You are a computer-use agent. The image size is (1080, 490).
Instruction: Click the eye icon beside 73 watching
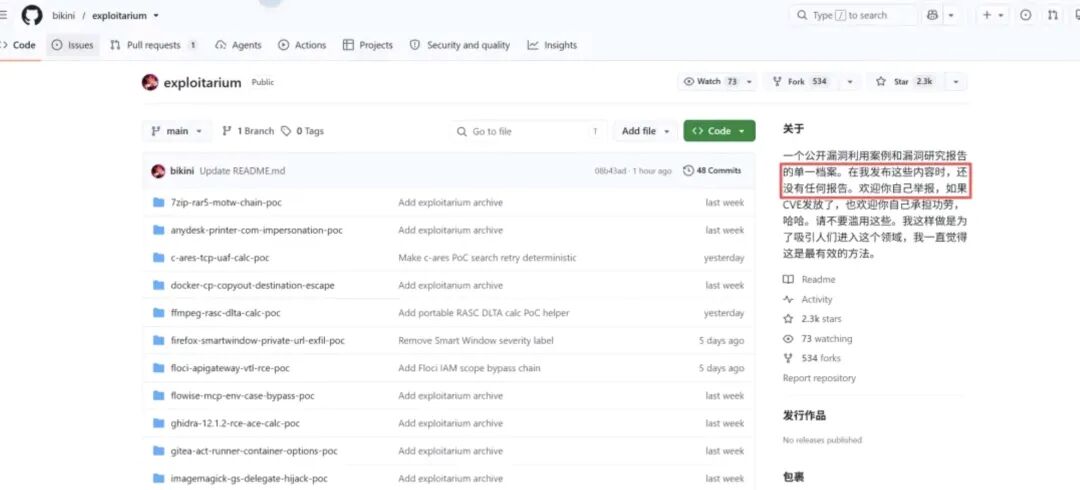tap(789, 339)
